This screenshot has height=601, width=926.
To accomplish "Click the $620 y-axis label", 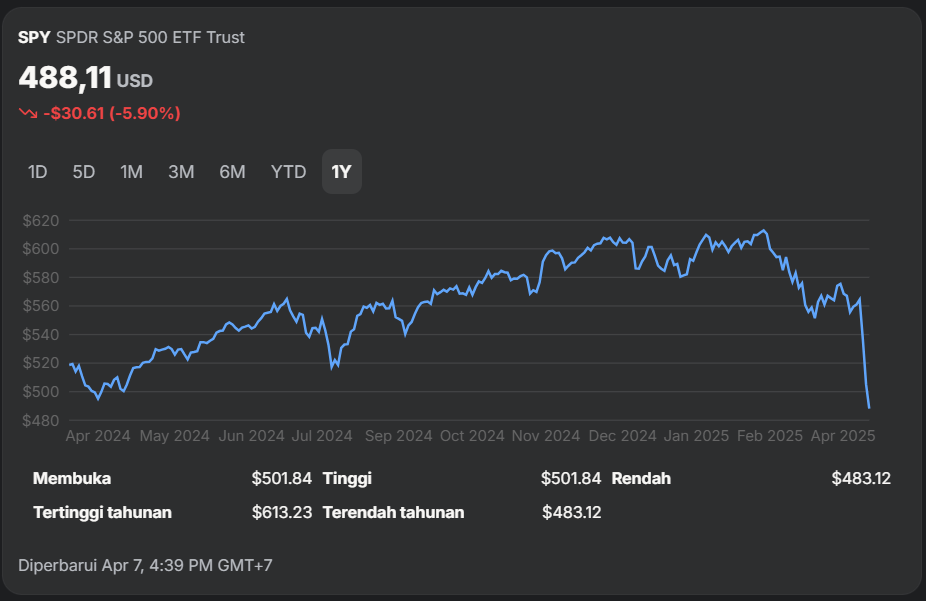I will click(x=41, y=221).
